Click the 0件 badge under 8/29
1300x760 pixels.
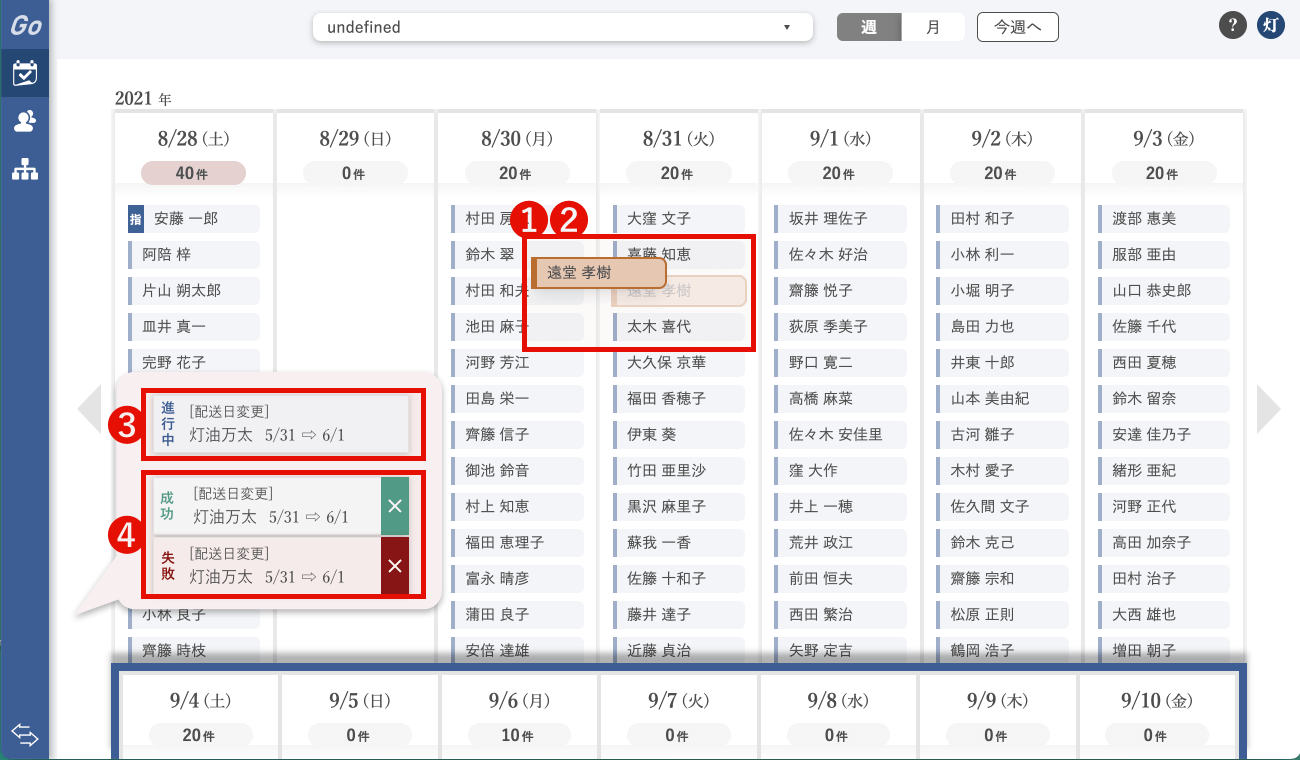click(355, 173)
